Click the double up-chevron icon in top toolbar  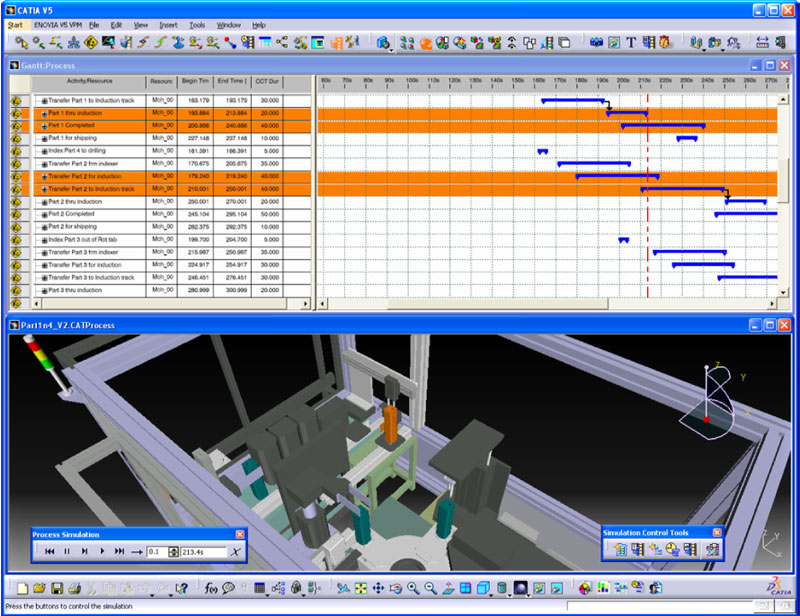(x=512, y=43)
